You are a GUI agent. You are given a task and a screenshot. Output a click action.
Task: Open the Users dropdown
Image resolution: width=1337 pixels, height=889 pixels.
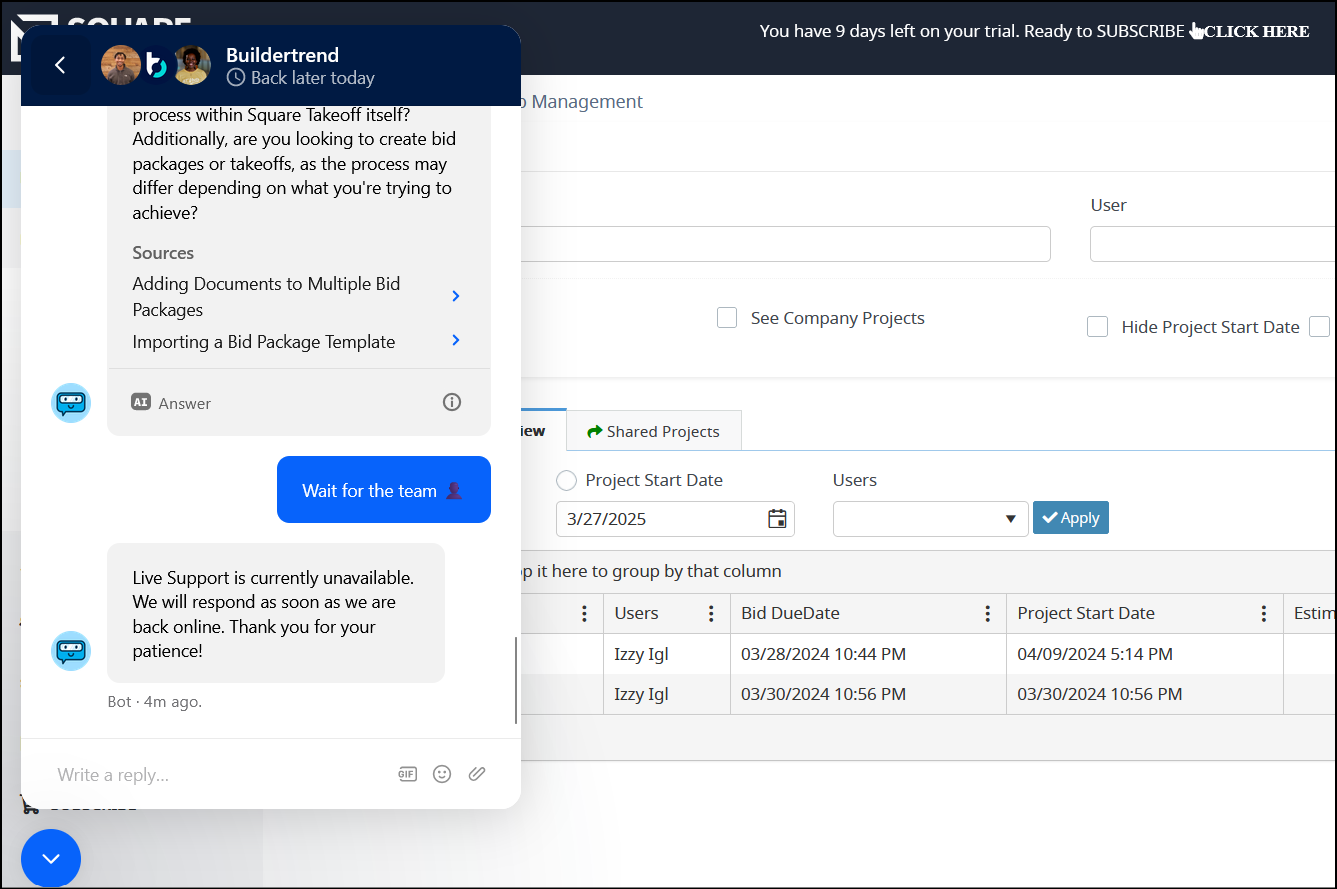(930, 519)
